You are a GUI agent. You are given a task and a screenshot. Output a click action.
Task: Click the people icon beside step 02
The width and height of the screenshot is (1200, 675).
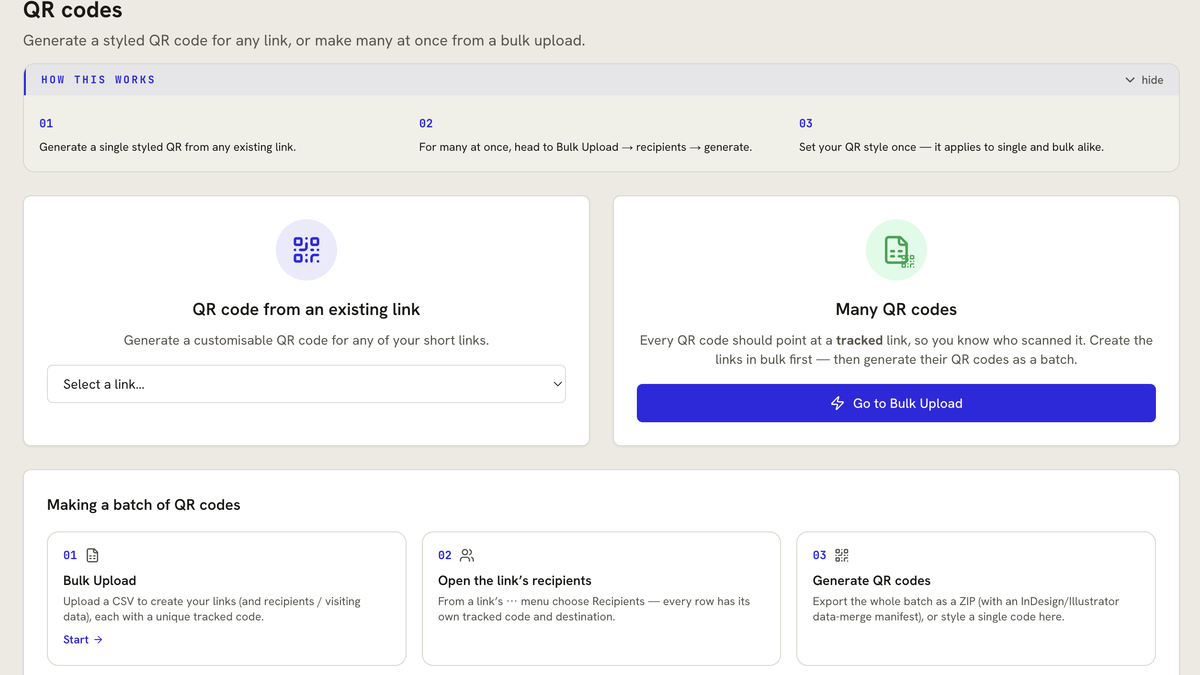click(x=467, y=555)
